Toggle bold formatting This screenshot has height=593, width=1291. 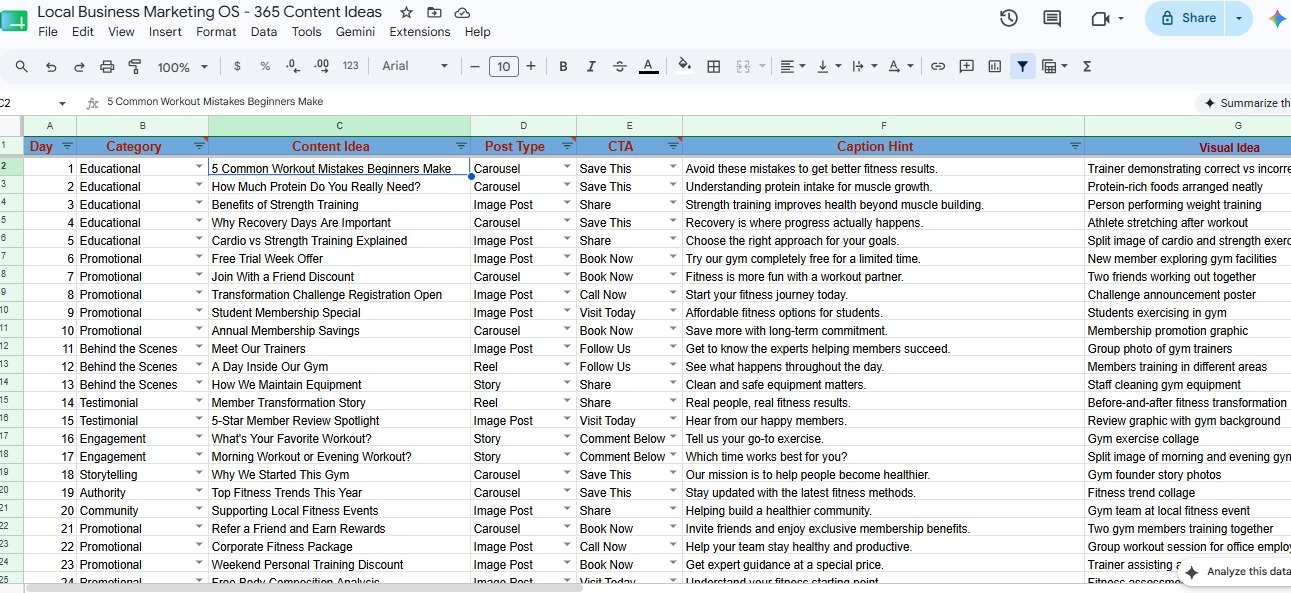coord(564,67)
